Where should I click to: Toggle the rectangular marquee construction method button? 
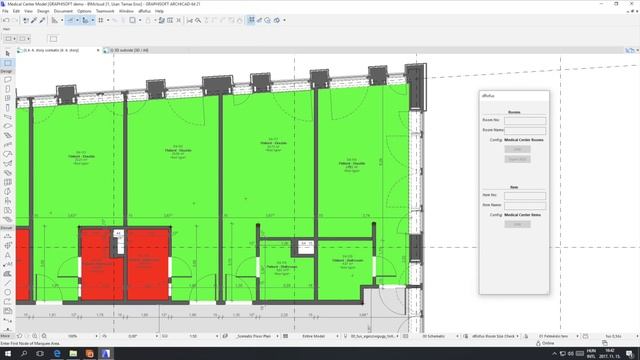pos(53,39)
